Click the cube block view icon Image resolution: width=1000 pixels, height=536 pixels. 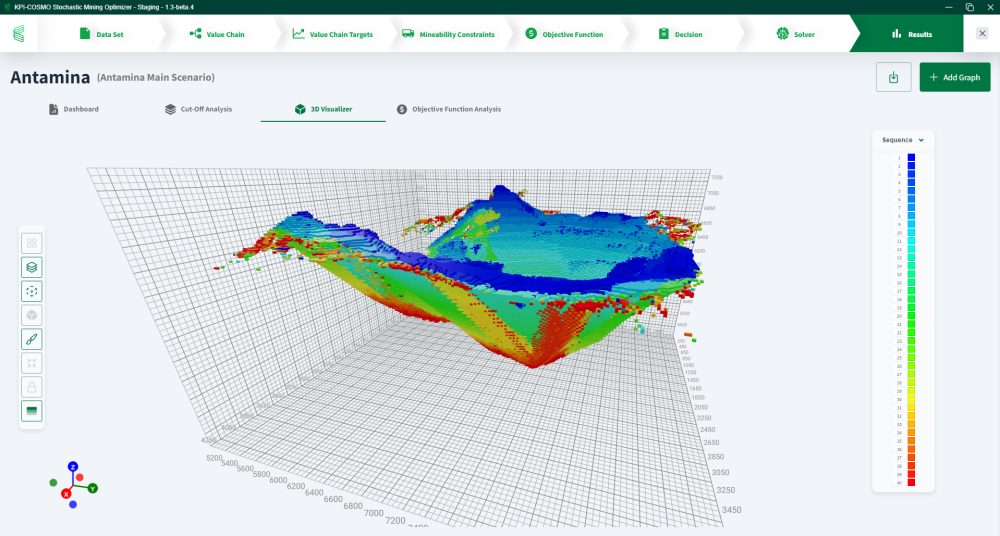point(32,315)
